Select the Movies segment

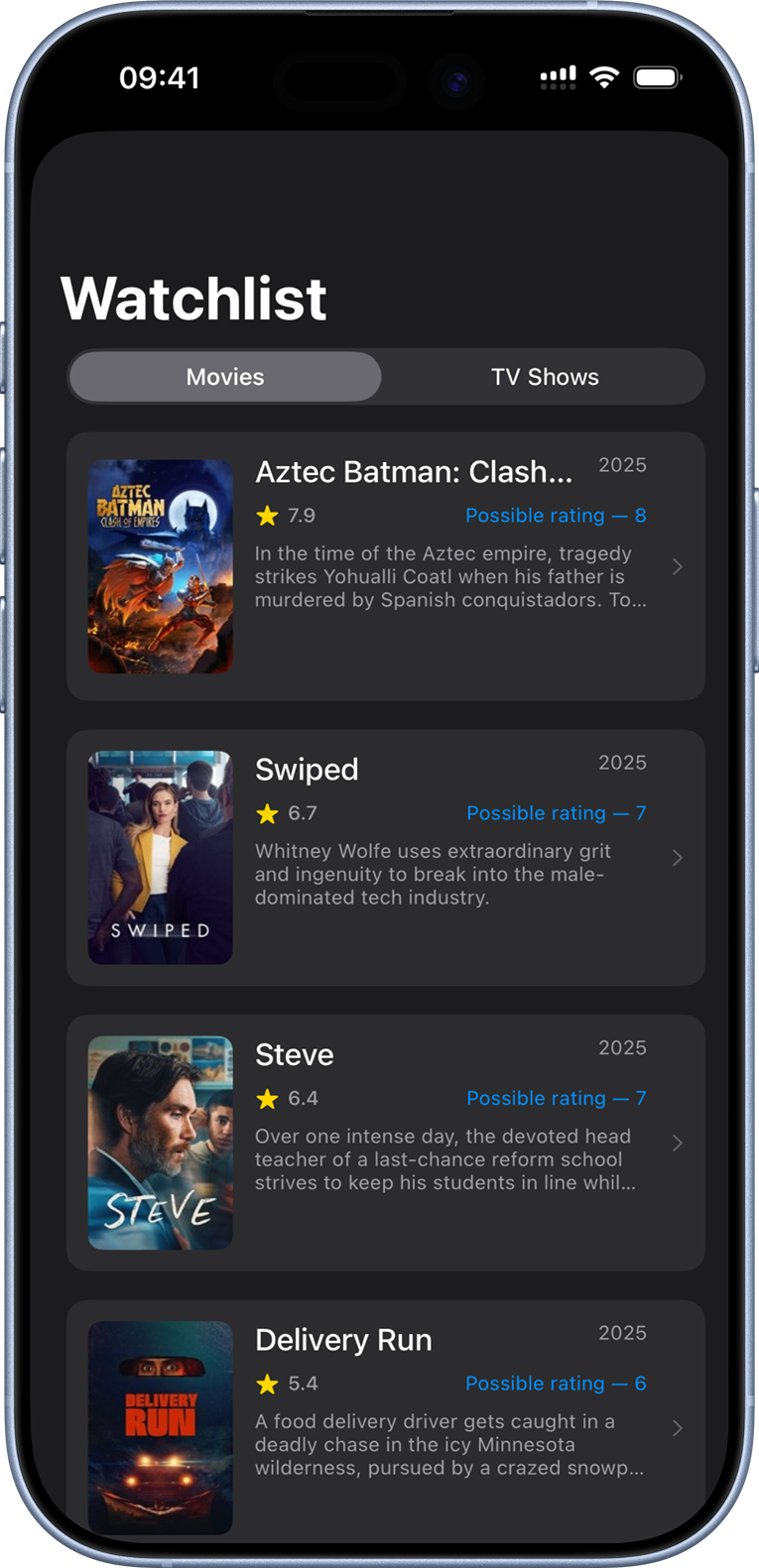tap(225, 377)
